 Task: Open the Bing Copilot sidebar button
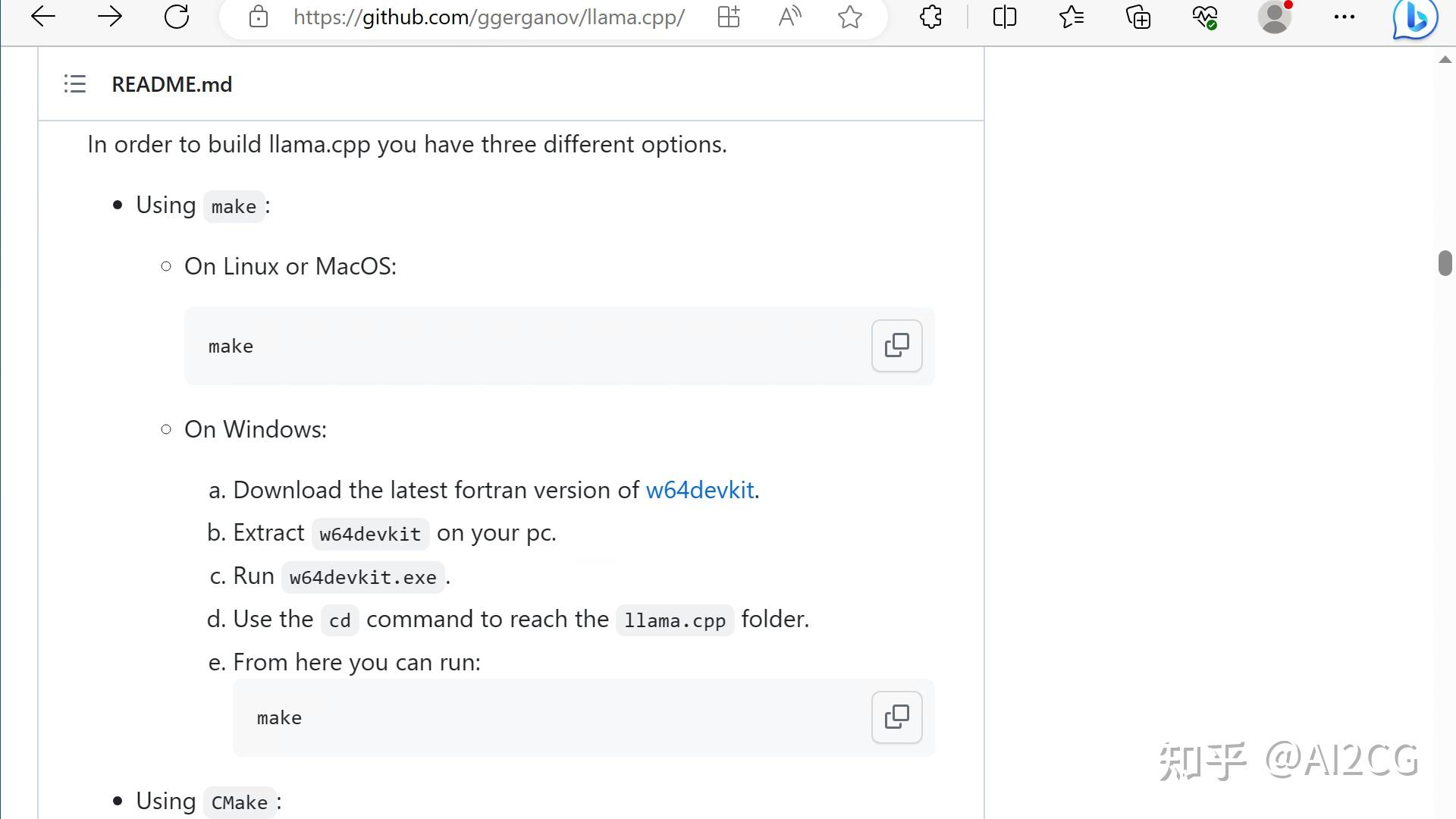point(1415,18)
